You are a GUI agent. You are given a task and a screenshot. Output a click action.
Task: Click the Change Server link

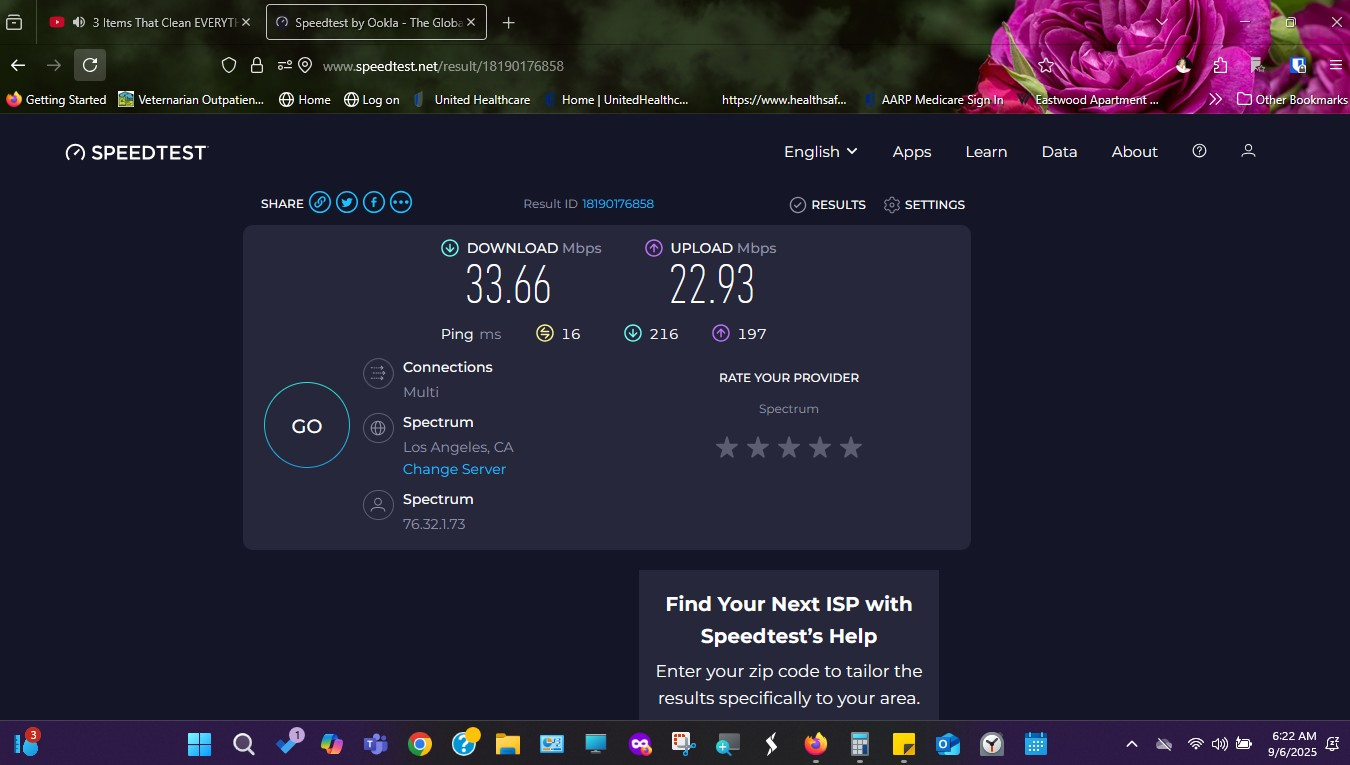[x=454, y=469]
